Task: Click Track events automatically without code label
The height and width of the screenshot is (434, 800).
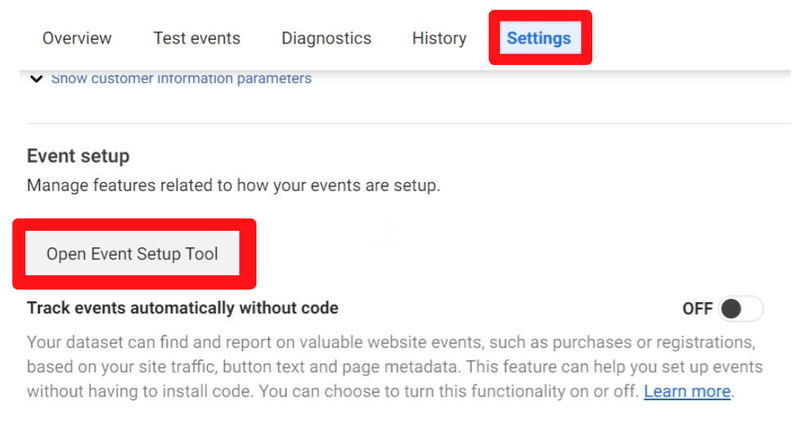Action: click(182, 308)
